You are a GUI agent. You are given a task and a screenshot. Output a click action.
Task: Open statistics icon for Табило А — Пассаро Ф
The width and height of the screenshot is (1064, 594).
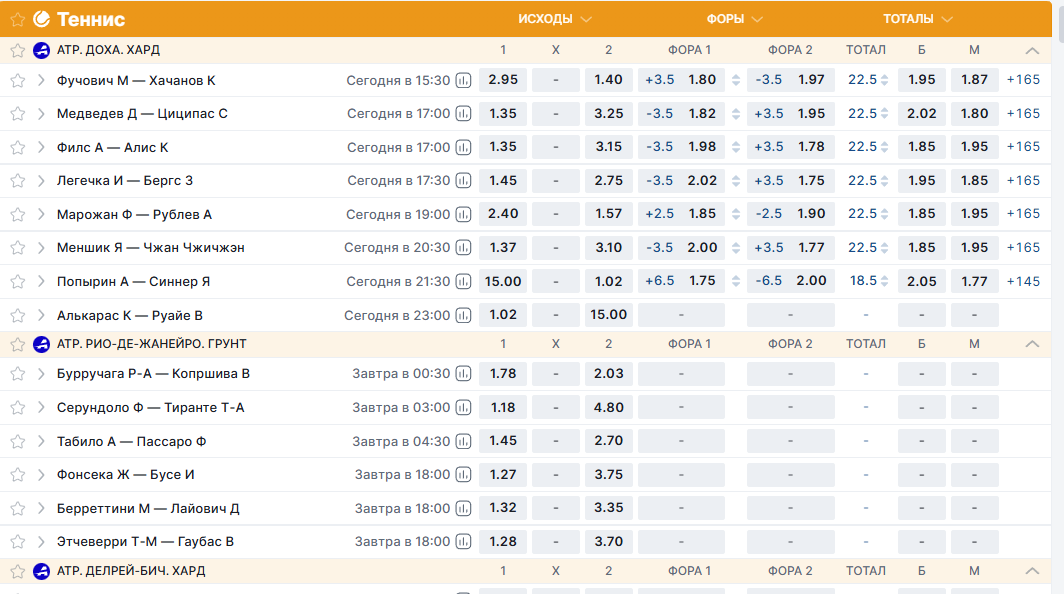click(463, 441)
